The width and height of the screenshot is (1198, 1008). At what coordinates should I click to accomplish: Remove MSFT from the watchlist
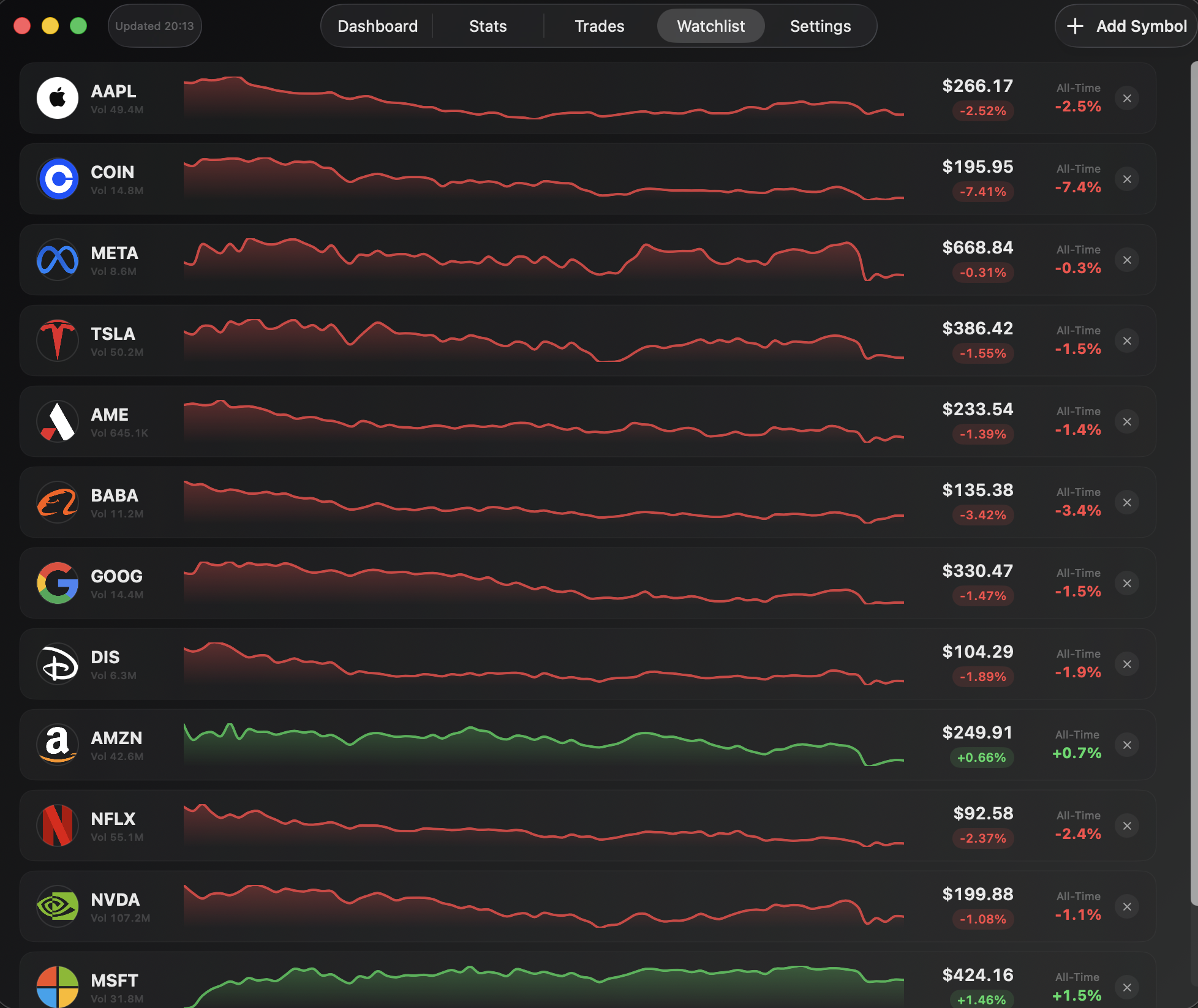tap(1127, 987)
